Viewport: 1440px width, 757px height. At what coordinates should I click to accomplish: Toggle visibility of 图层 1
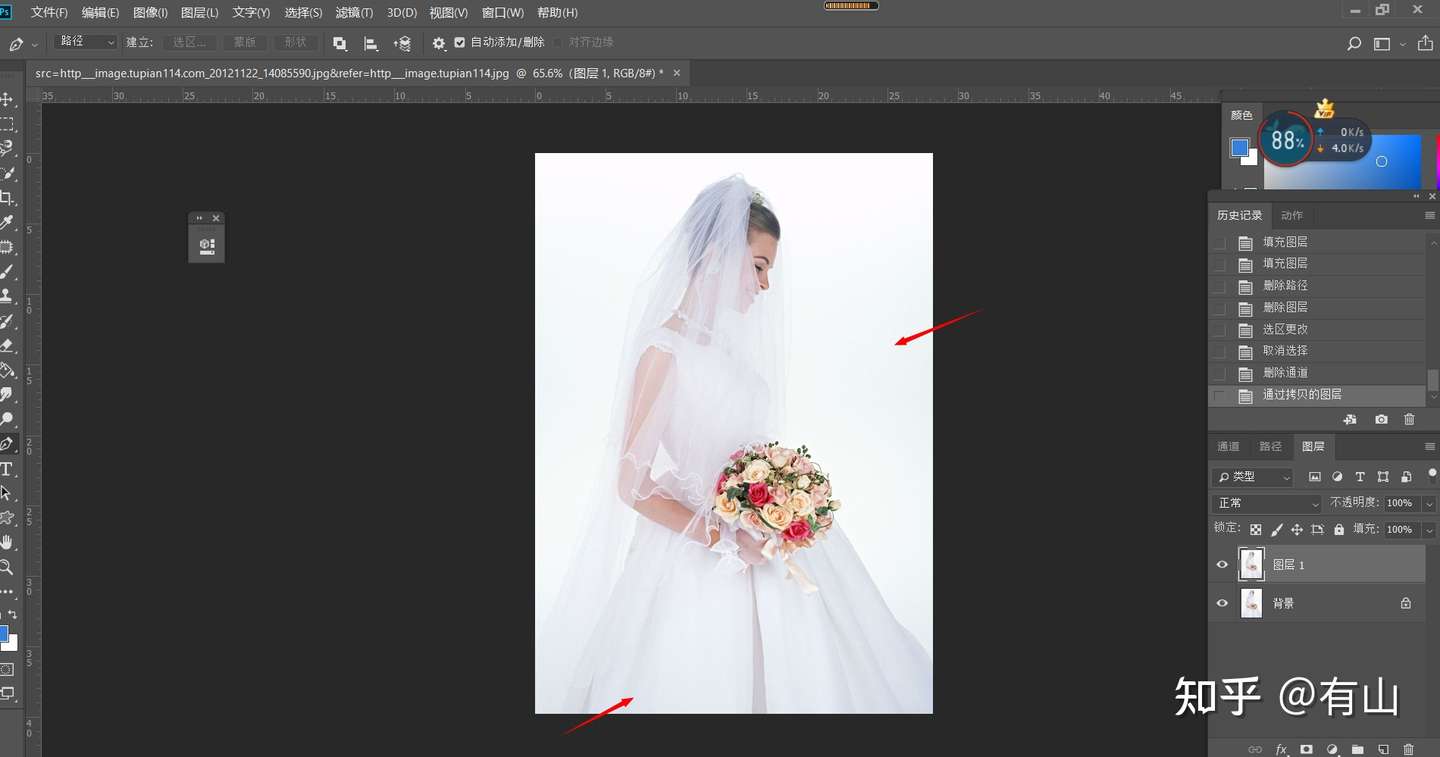coord(1222,563)
